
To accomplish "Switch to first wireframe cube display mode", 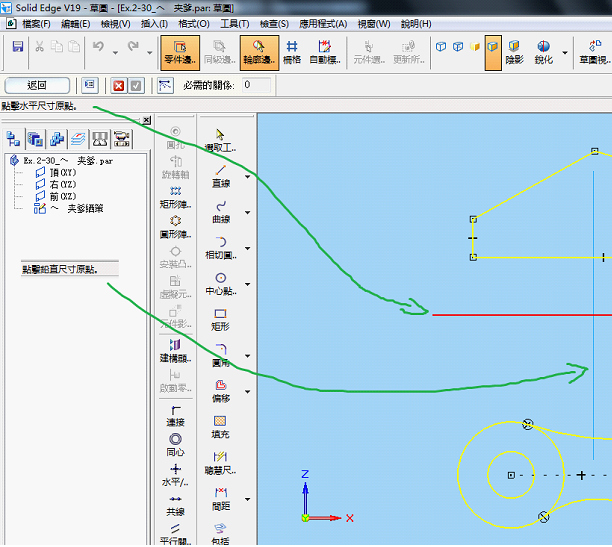I will tap(441, 47).
